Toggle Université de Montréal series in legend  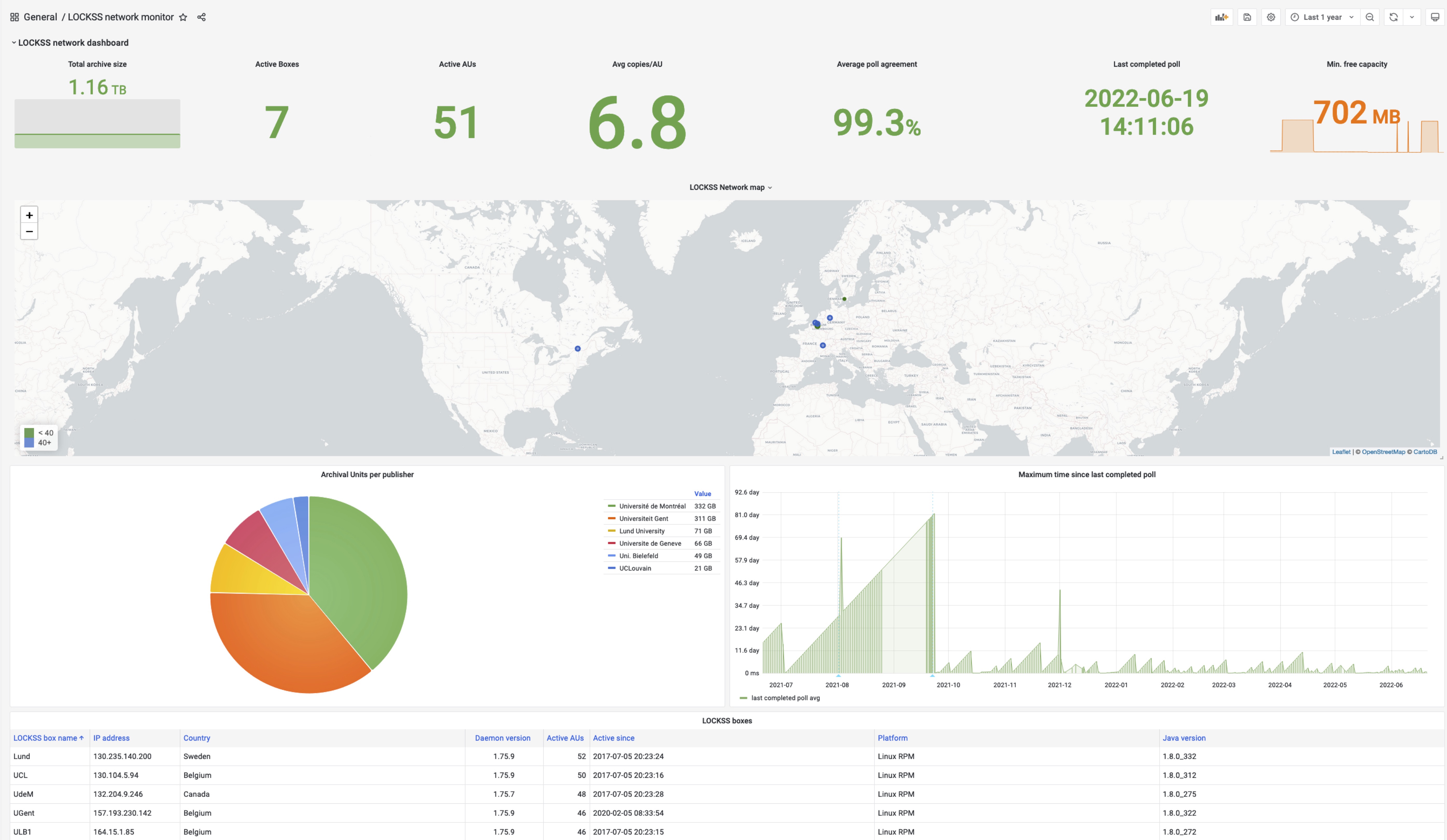[x=652, y=506]
